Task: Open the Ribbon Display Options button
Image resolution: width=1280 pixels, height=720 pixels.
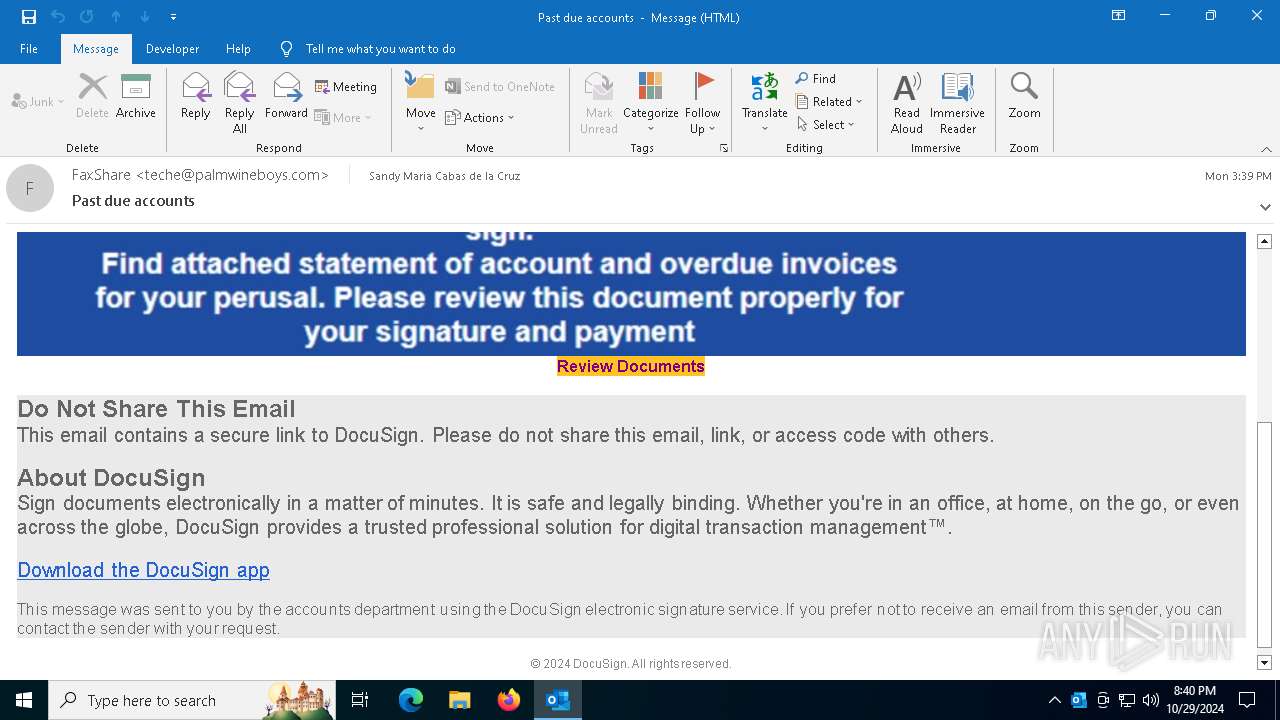Action: coord(1118,16)
